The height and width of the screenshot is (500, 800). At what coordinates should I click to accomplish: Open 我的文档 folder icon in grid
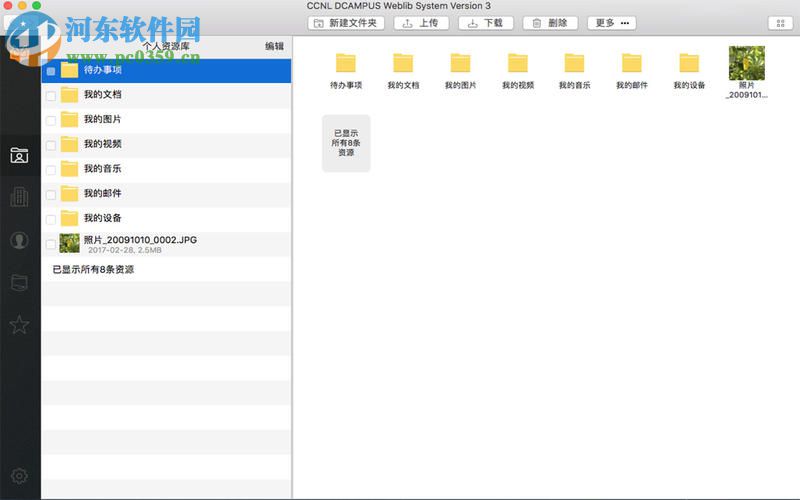click(x=403, y=63)
